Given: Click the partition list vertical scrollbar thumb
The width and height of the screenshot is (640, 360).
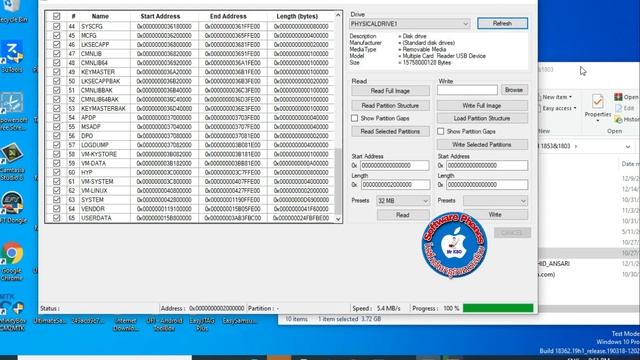Looking at the screenshot, I should click(x=338, y=181).
